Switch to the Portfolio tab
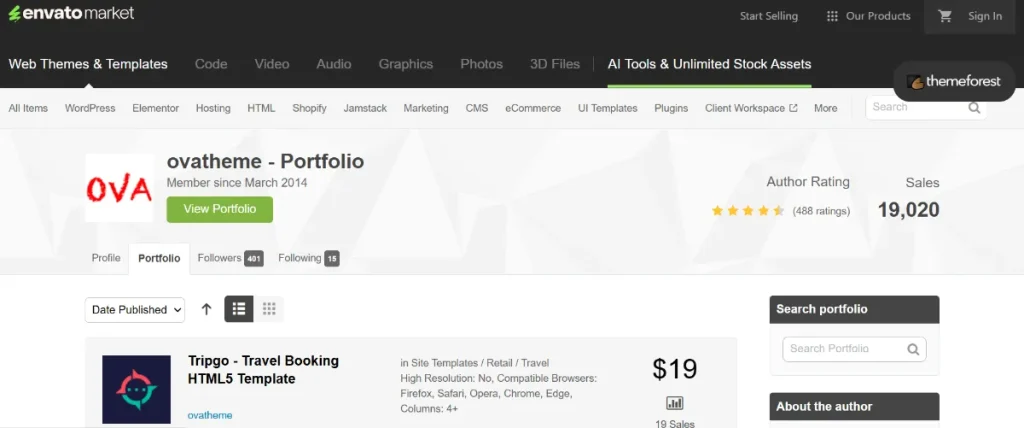1024x428 pixels. click(159, 259)
